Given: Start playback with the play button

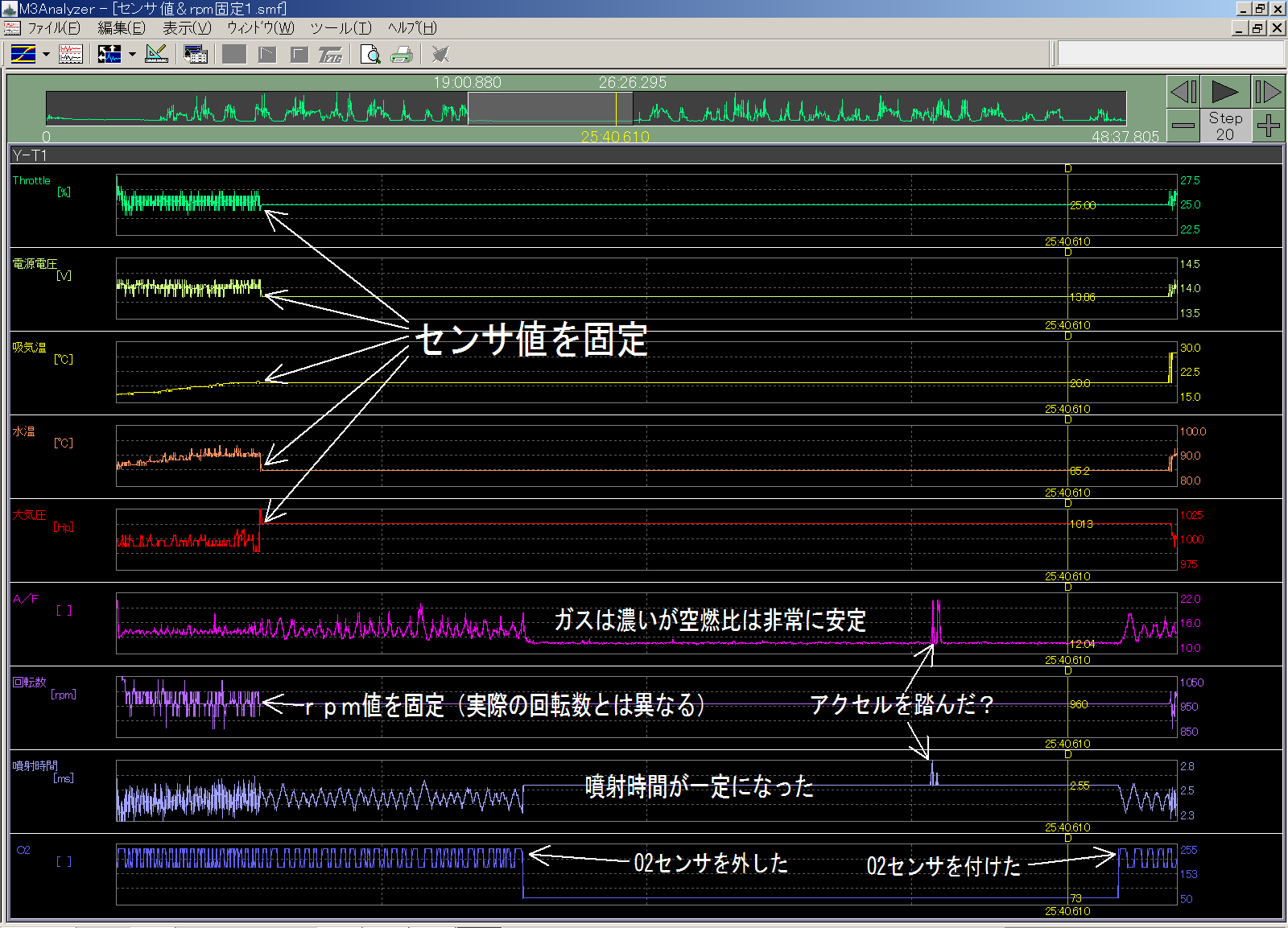Looking at the screenshot, I should [1225, 92].
